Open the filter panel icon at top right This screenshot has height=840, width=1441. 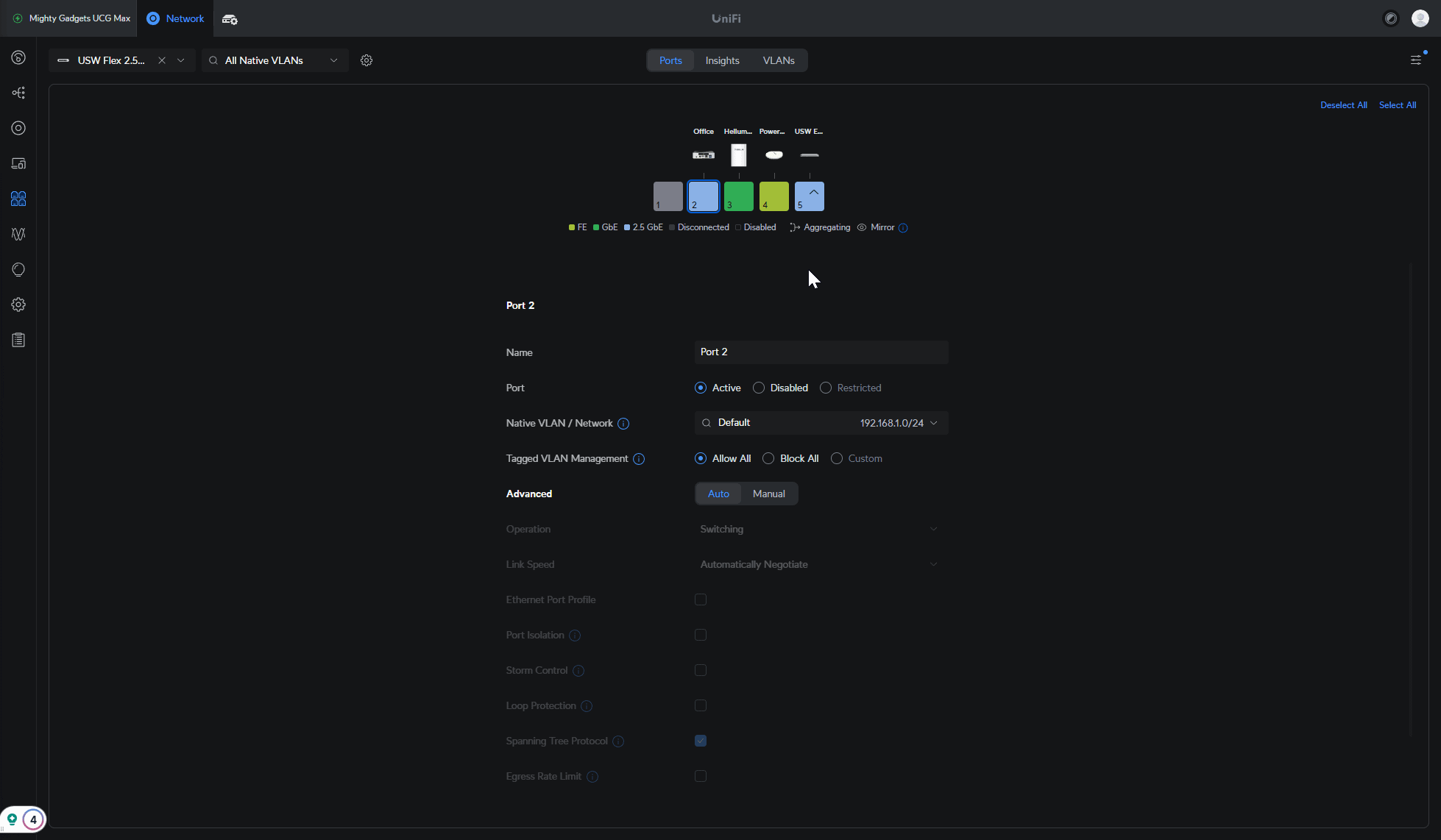click(1415, 60)
